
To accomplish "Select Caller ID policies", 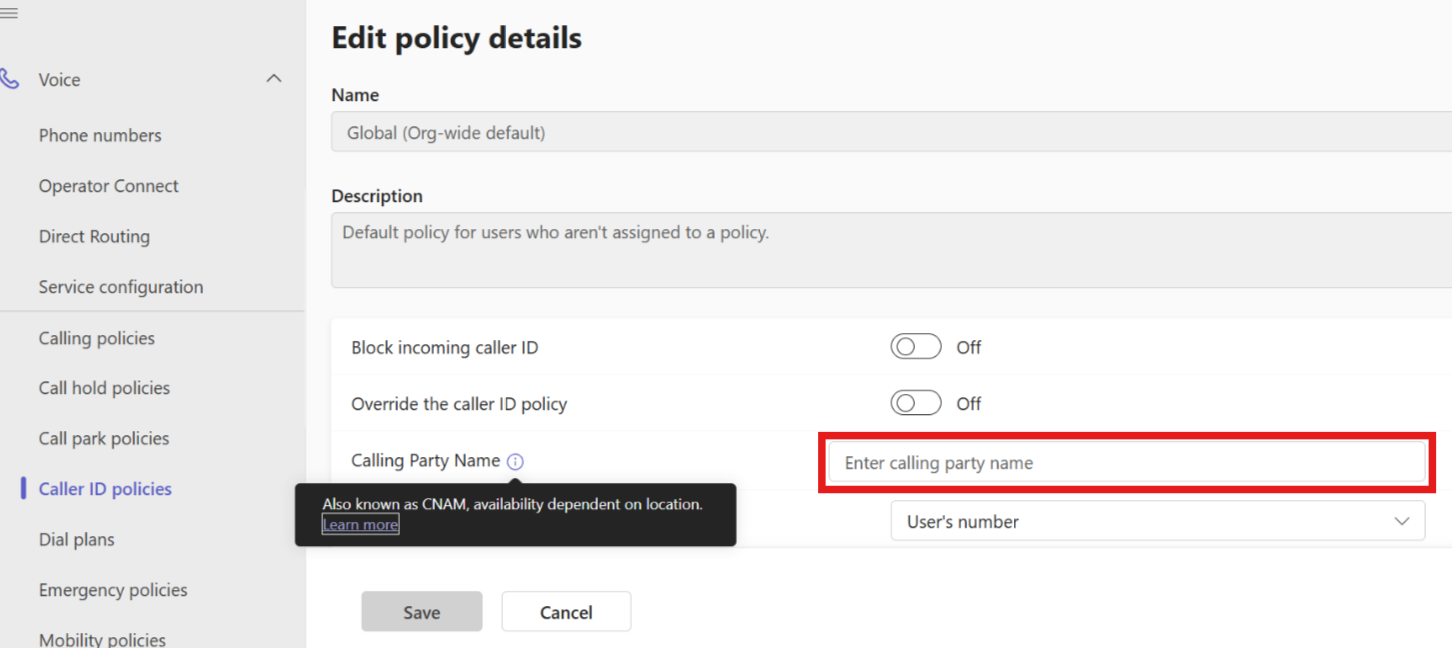I will click(105, 489).
